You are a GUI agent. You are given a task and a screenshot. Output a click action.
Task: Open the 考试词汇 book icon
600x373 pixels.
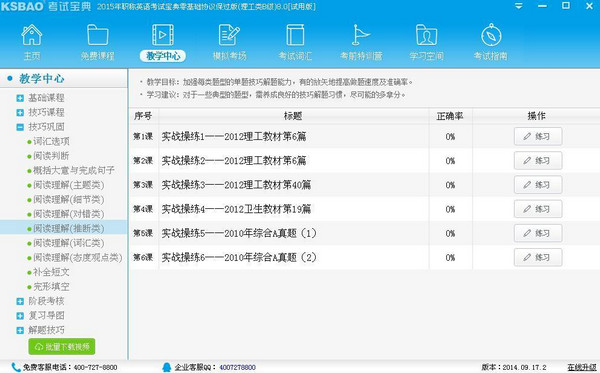point(295,35)
